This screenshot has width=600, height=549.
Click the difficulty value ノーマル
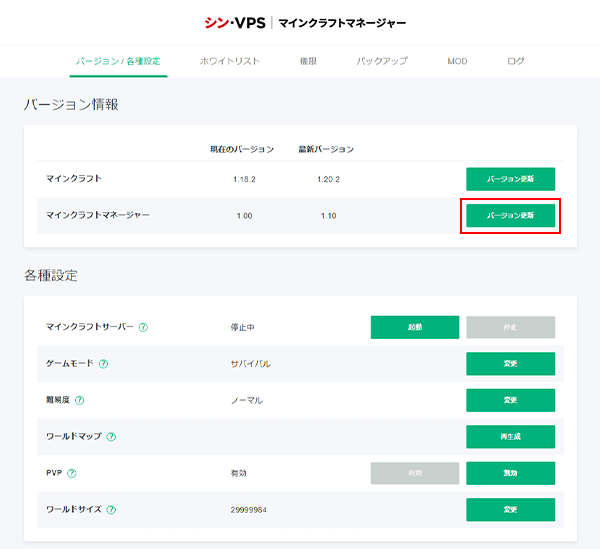tap(247, 401)
